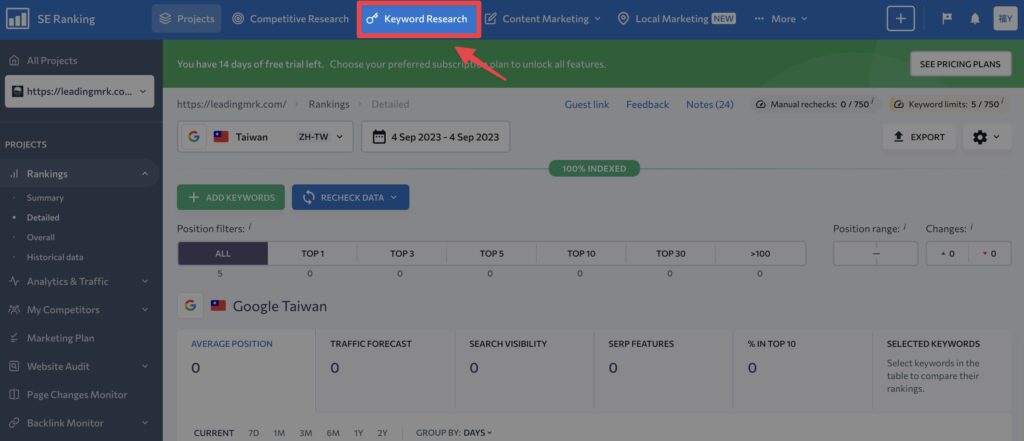Click the flag icon in the header
Screen dimensions: 1024x441
946,19
